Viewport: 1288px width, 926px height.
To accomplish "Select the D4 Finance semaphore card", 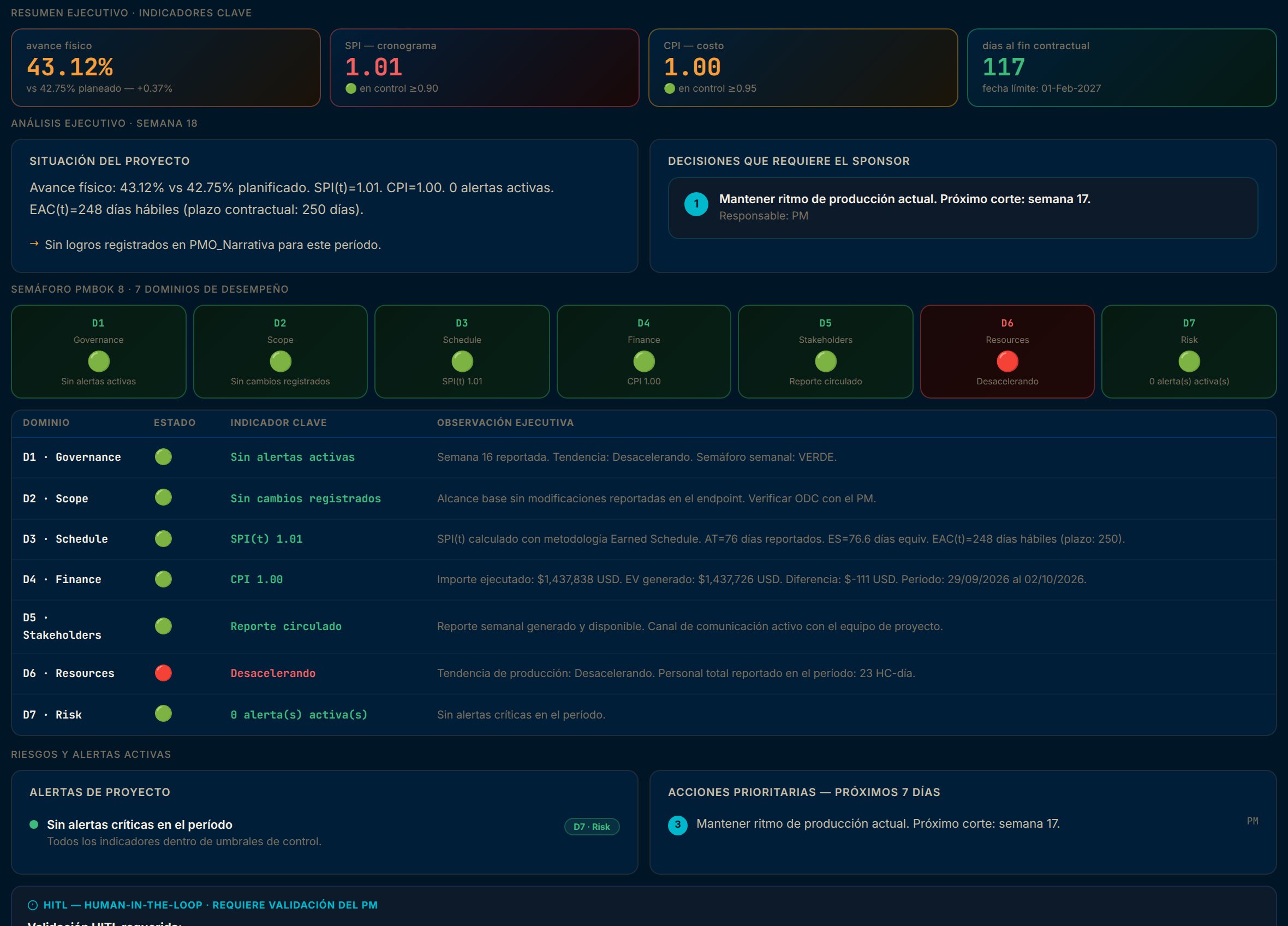I will pyautogui.click(x=643, y=352).
